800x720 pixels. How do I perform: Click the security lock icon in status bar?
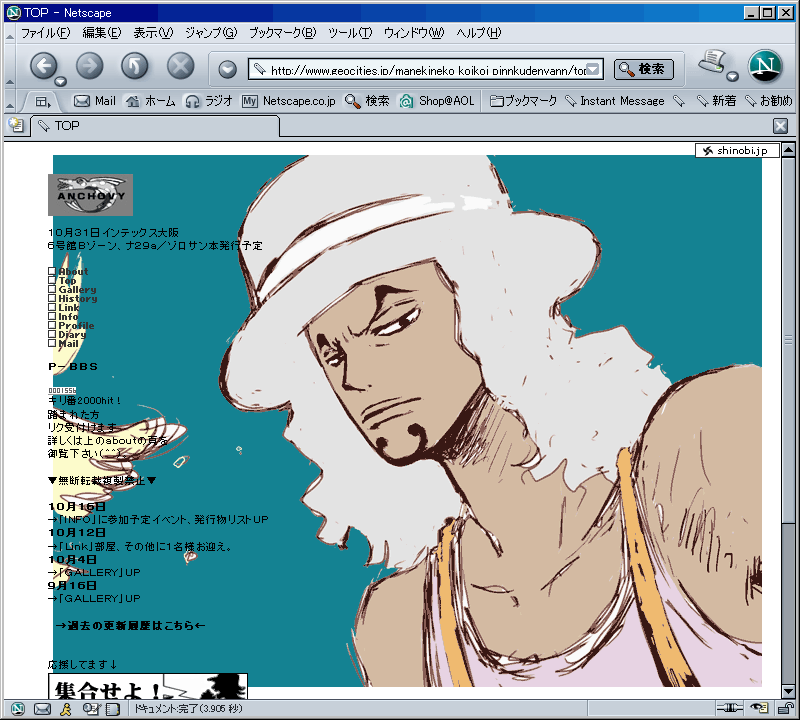click(785, 708)
